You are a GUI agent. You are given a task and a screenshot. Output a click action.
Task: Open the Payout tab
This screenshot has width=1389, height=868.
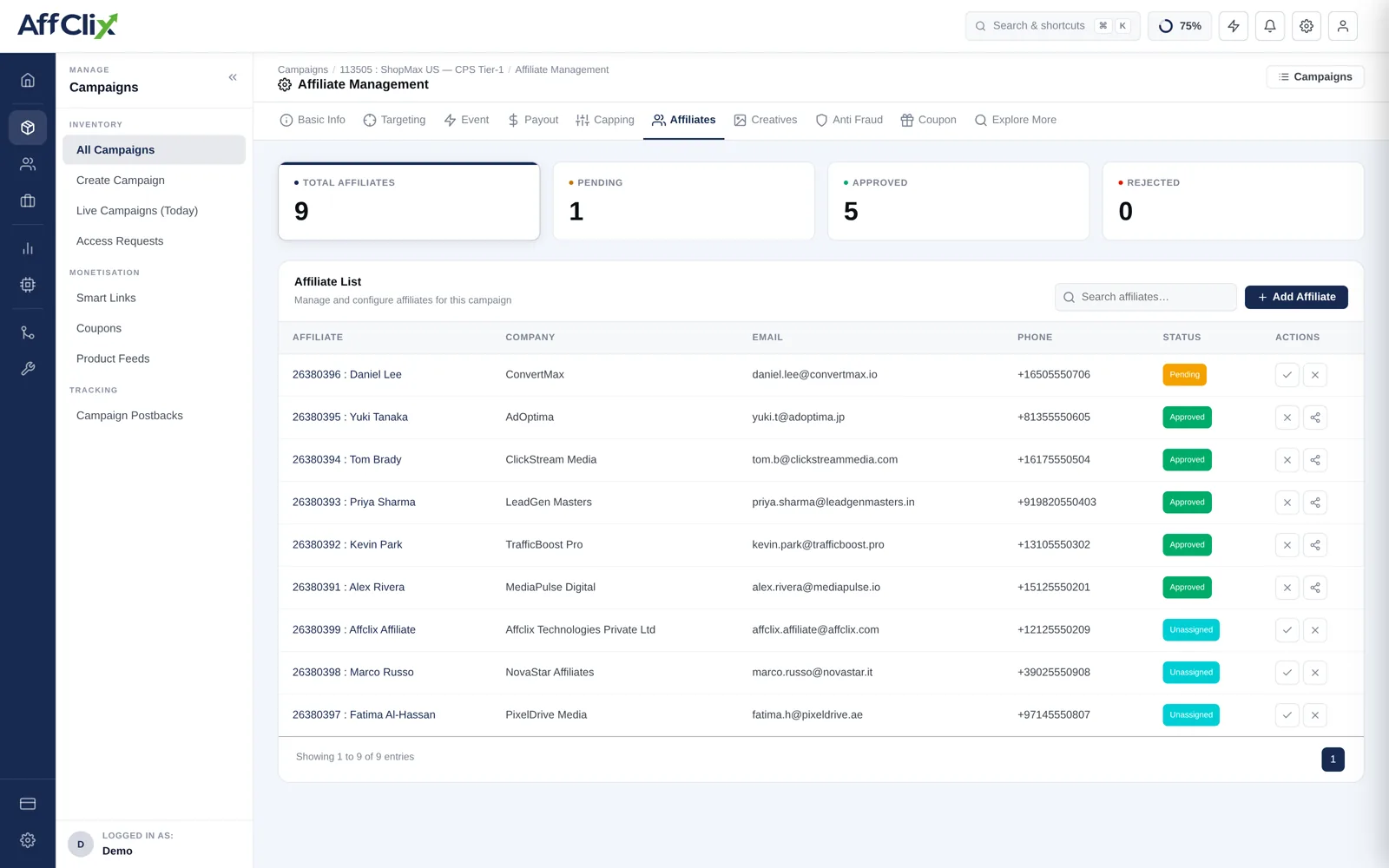pos(533,120)
